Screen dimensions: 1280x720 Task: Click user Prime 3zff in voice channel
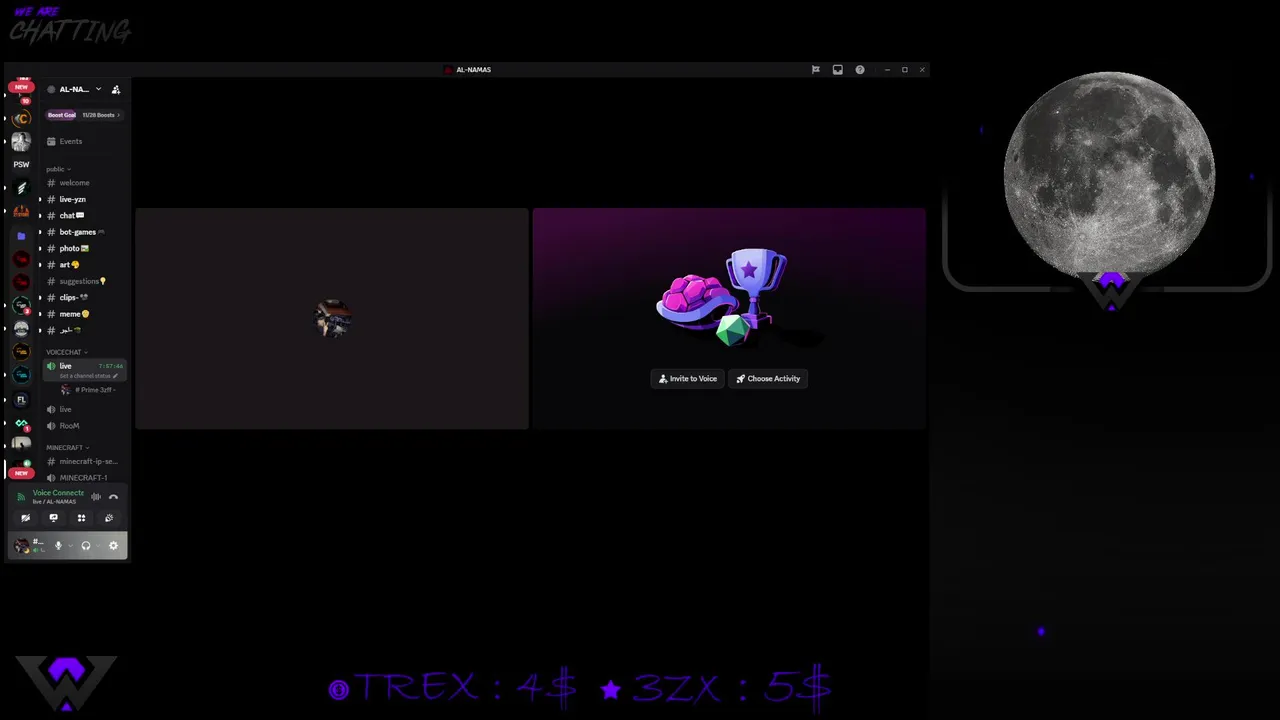tap(88, 390)
